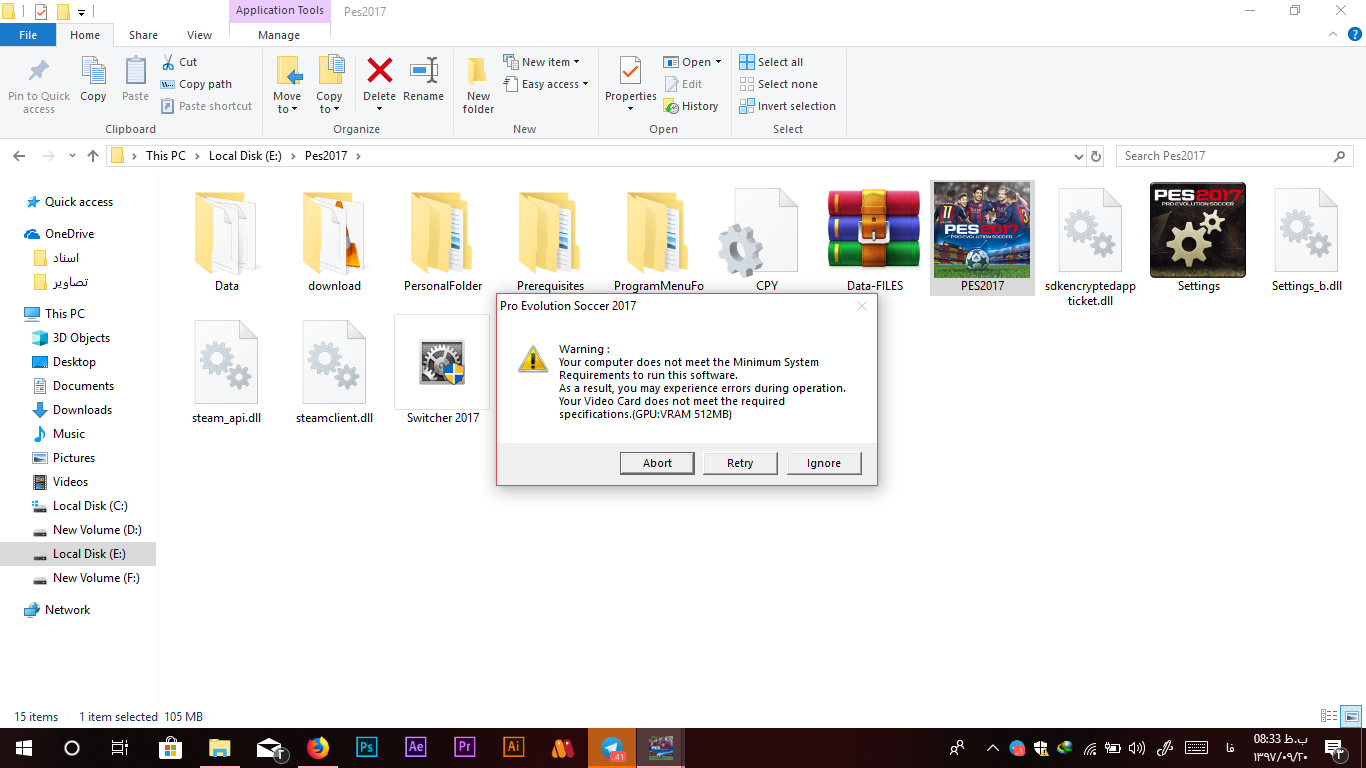Click the Abort button in warning dialog
The width and height of the screenshot is (1366, 768).
pos(657,463)
